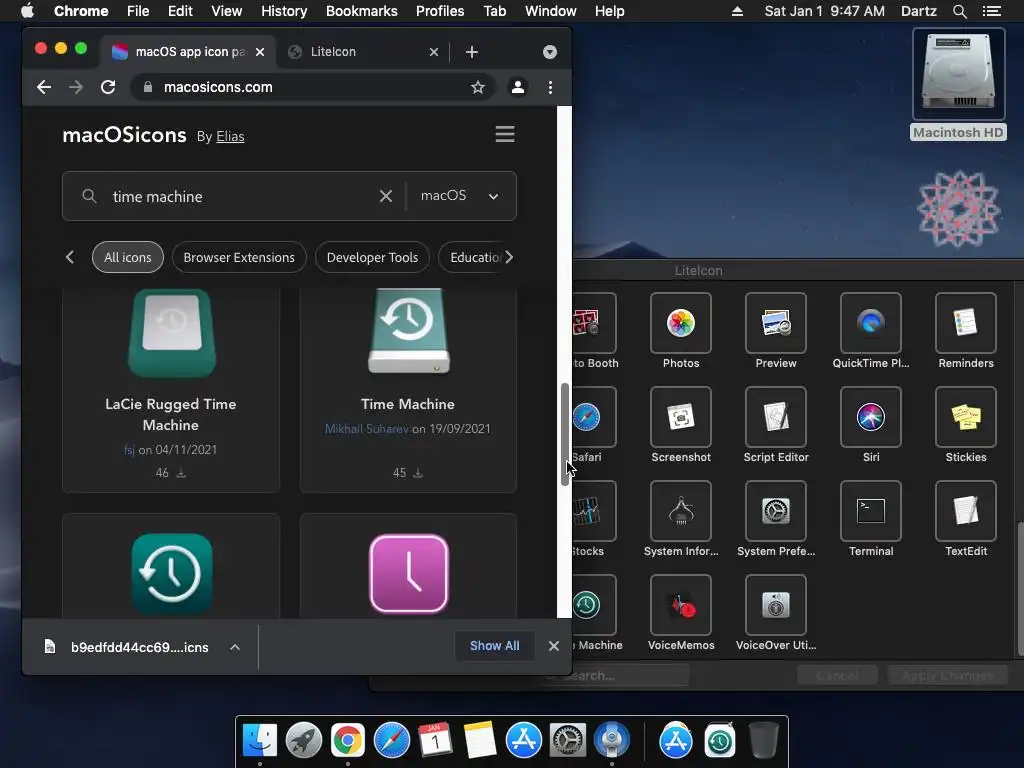Viewport: 1024px width, 768px height.
Task: Show next icon category filters
Action: tap(509, 257)
